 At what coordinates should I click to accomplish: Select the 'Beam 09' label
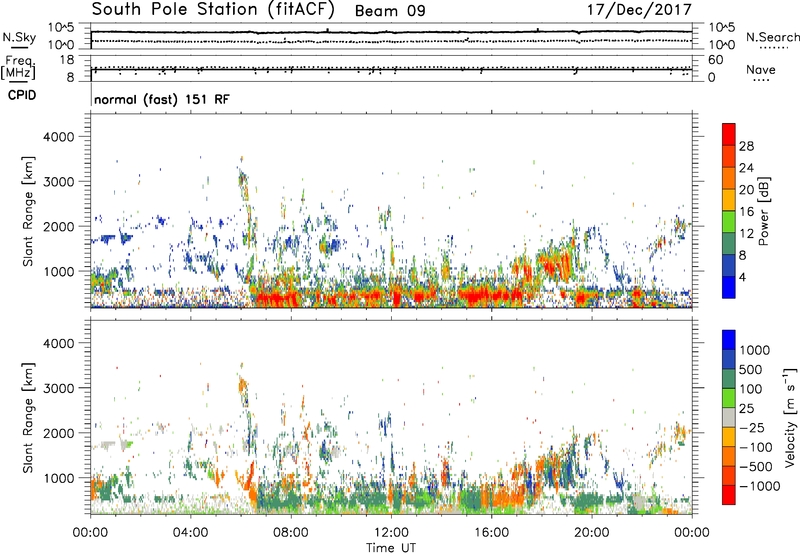tap(390, 11)
